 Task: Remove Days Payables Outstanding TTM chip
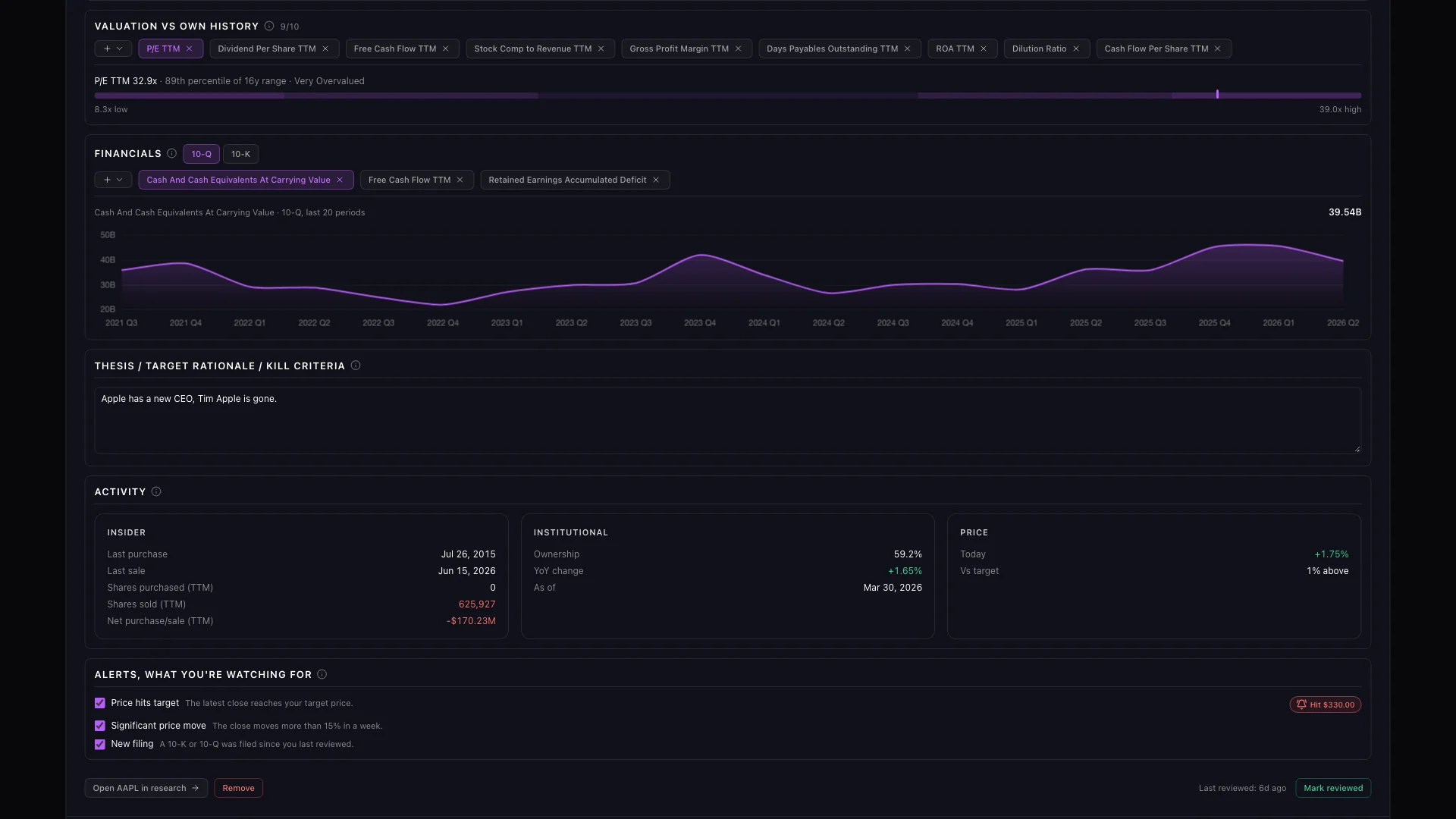pyautogui.click(x=908, y=49)
